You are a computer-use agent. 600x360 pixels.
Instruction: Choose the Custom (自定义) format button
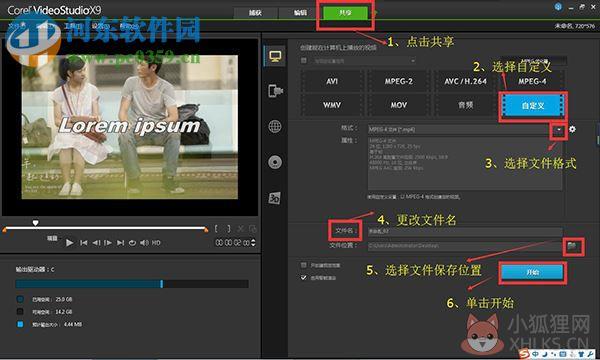point(533,106)
